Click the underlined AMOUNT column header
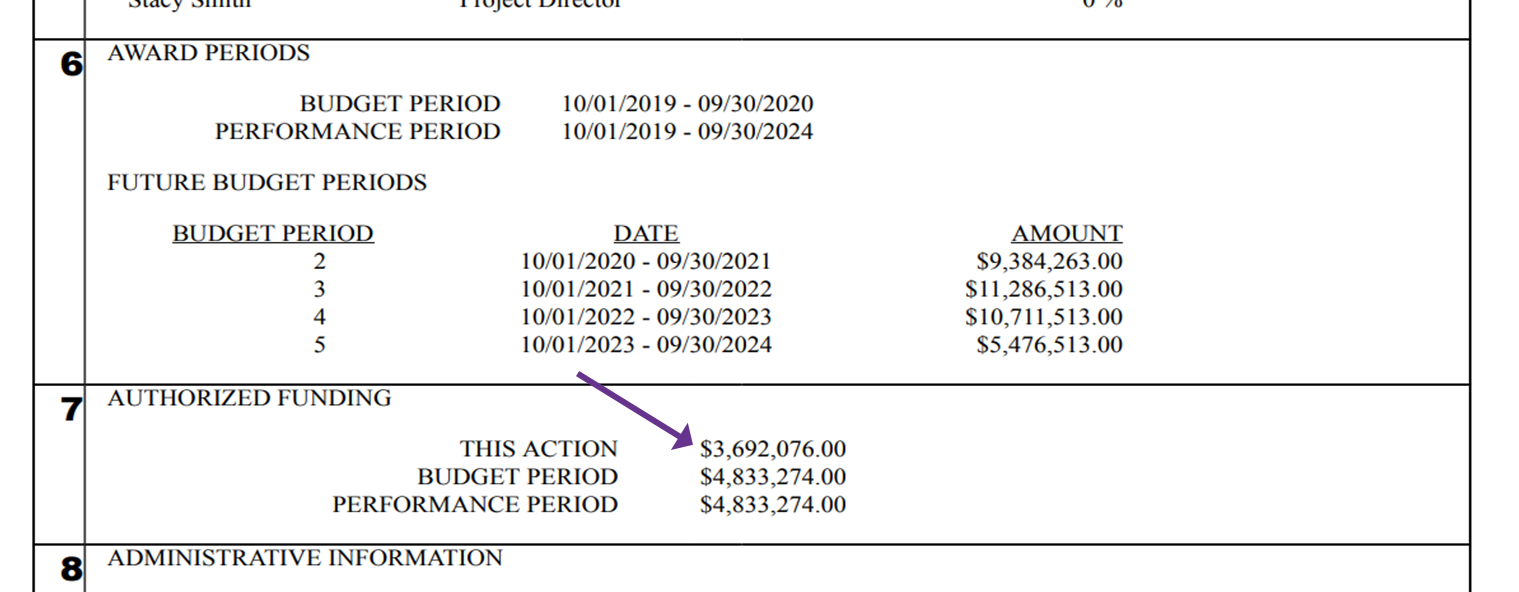Viewport: 1519px width, 592px height. click(1067, 234)
